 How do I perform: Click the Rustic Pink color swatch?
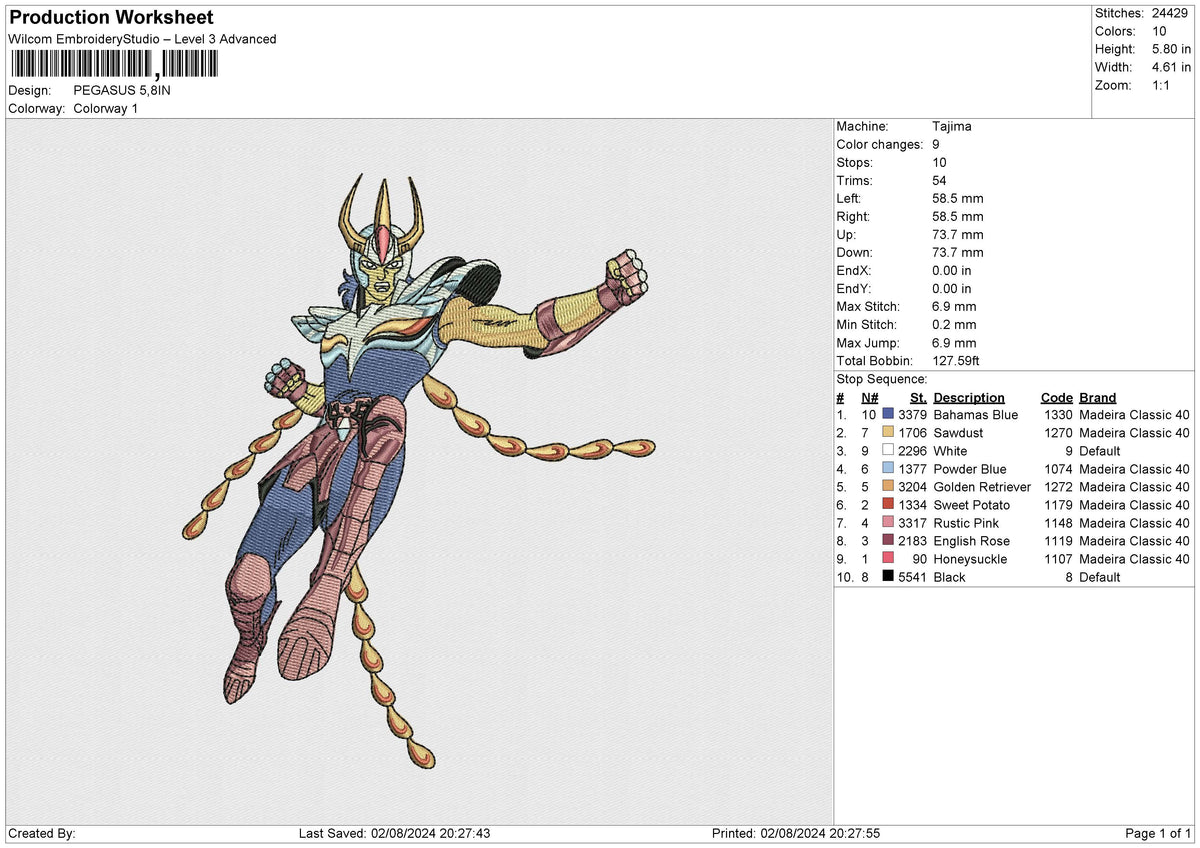tap(888, 523)
